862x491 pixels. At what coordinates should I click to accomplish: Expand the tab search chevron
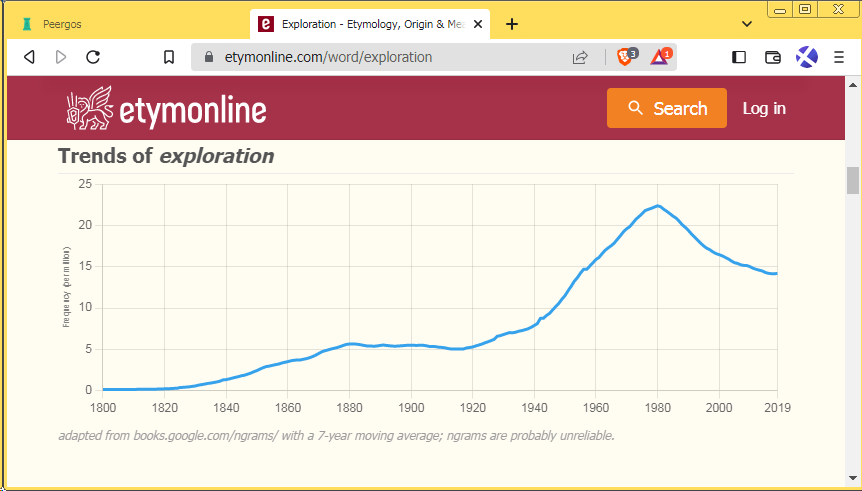[x=747, y=23]
